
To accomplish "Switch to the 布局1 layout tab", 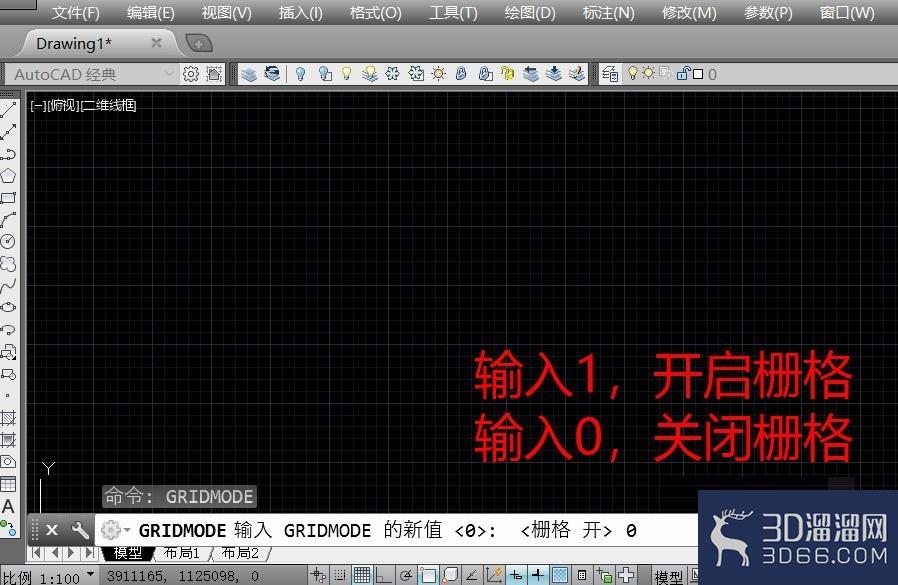I will tap(182, 553).
